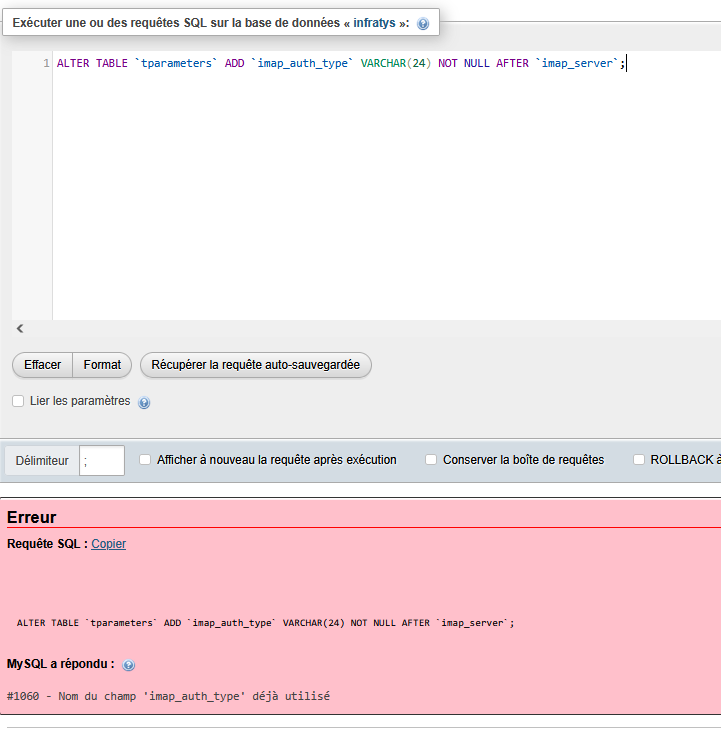The image size is (721, 743).
Task: Click the Délimiteur label
Action: click(42, 461)
